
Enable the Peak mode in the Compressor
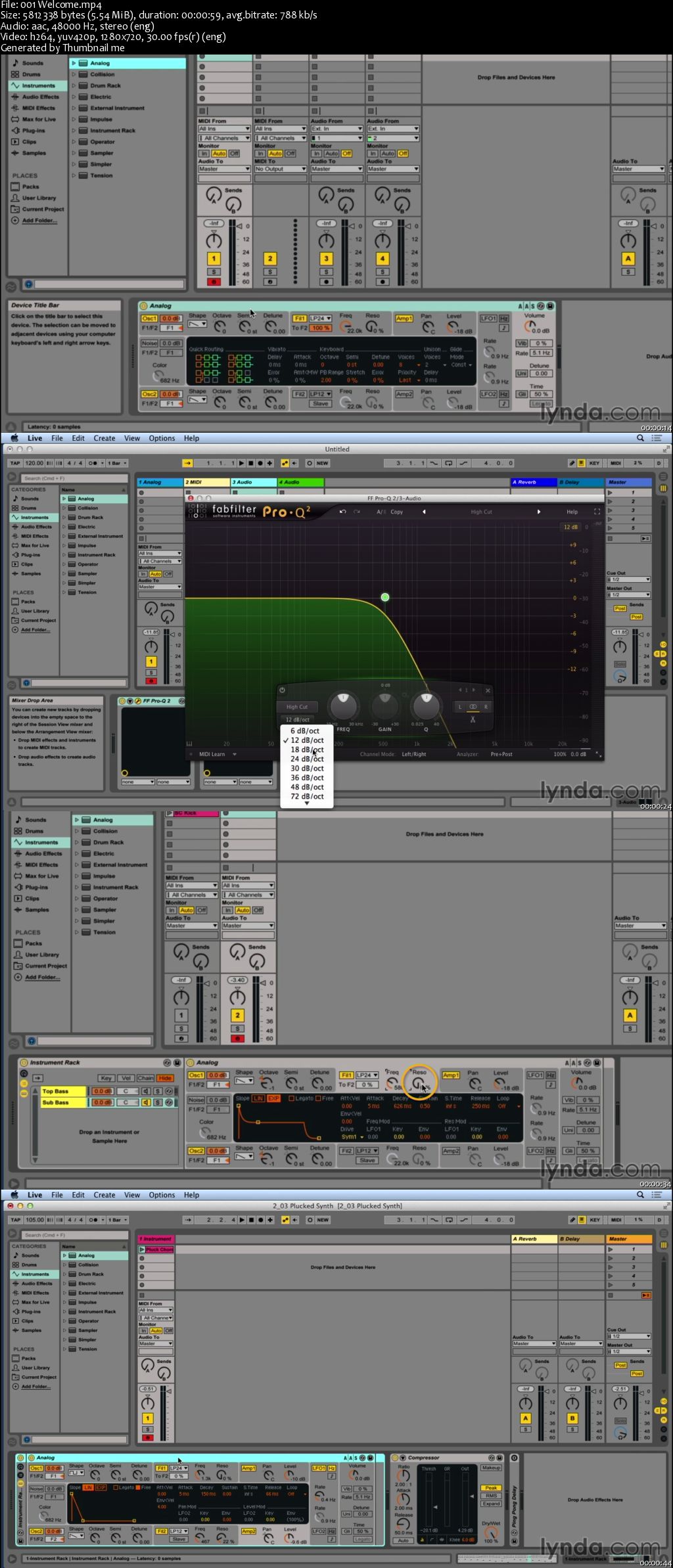click(x=491, y=1488)
